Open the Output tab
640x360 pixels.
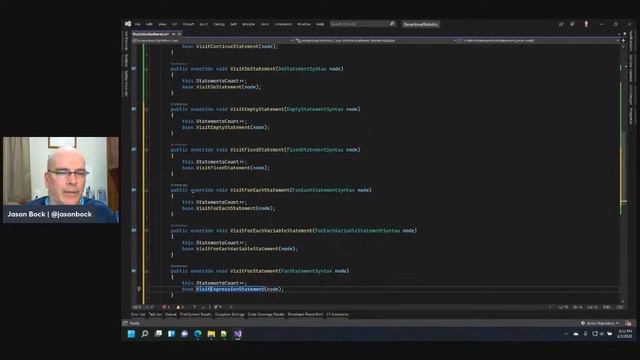coord(171,315)
